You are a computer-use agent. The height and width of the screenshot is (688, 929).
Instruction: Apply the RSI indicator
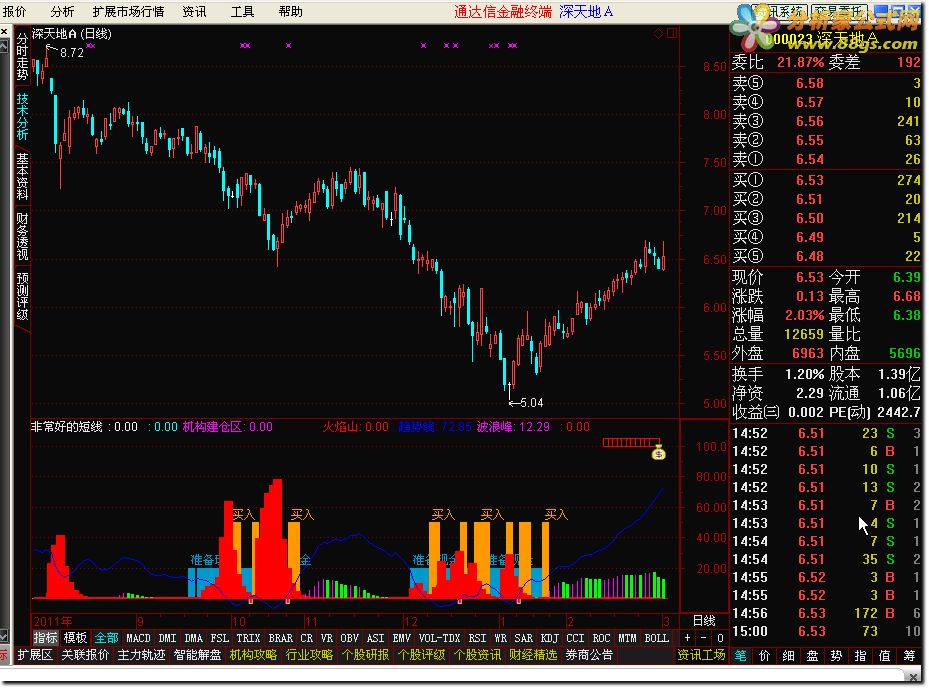point(478,638)
